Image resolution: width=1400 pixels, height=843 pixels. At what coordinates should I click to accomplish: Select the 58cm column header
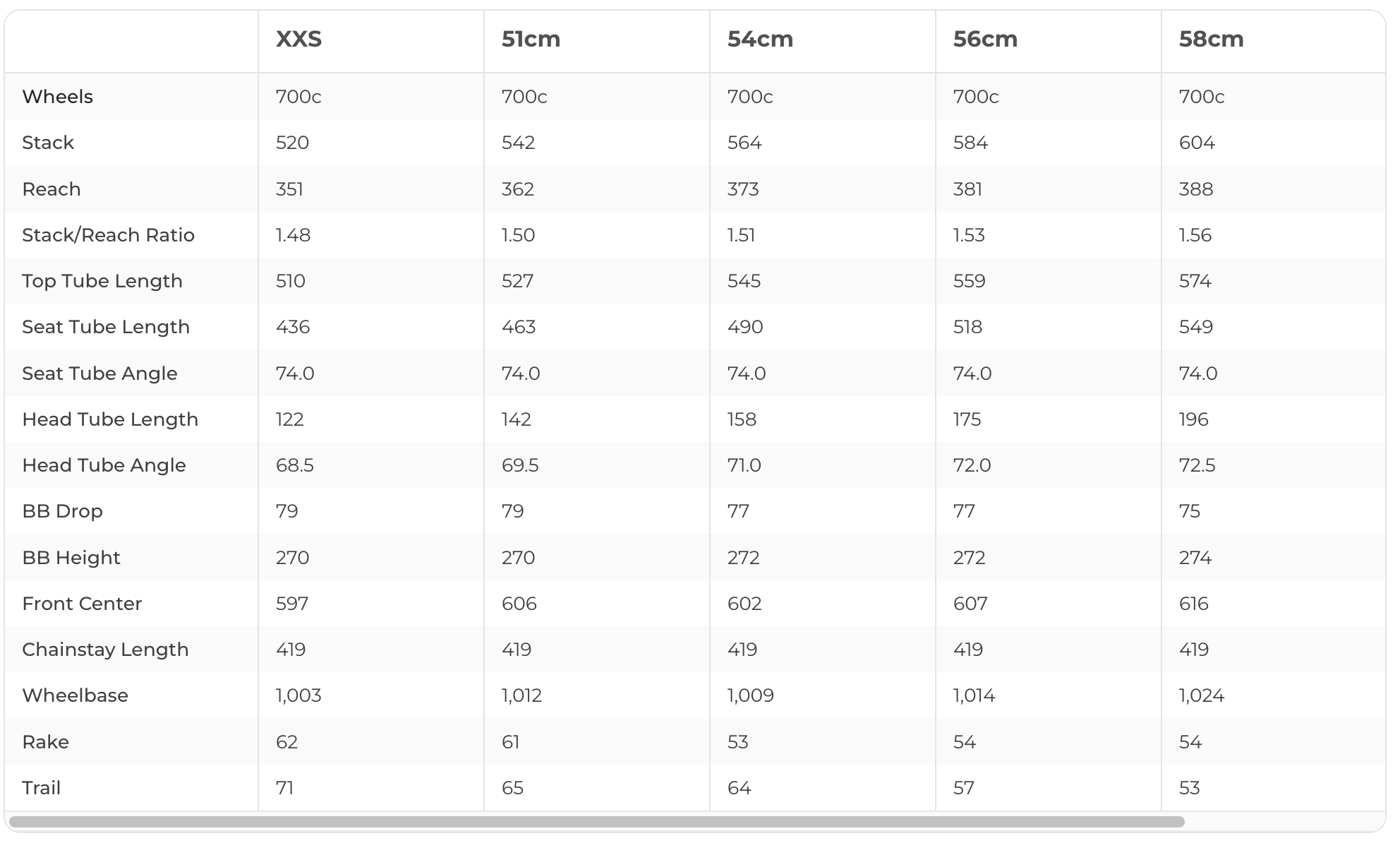[1211, 39]
